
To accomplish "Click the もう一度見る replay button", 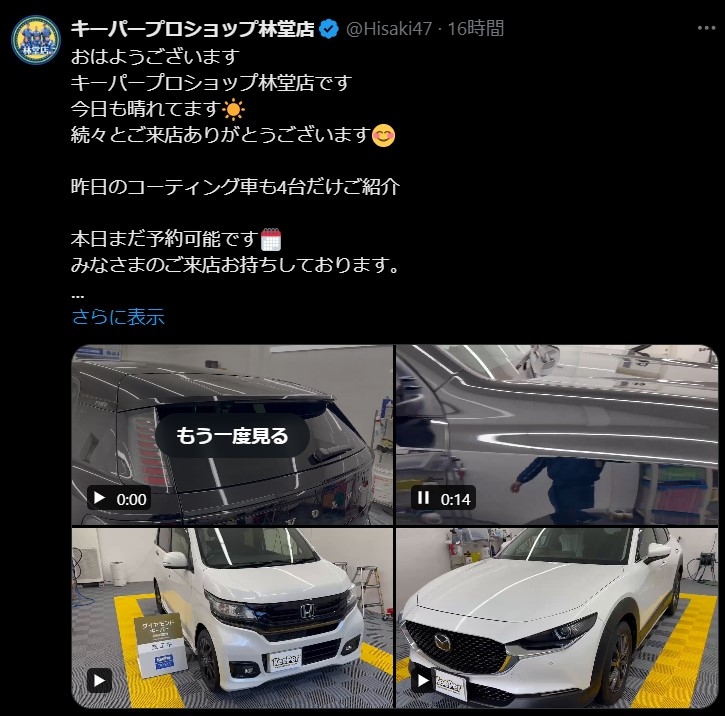I will click(x=232, y=435).
